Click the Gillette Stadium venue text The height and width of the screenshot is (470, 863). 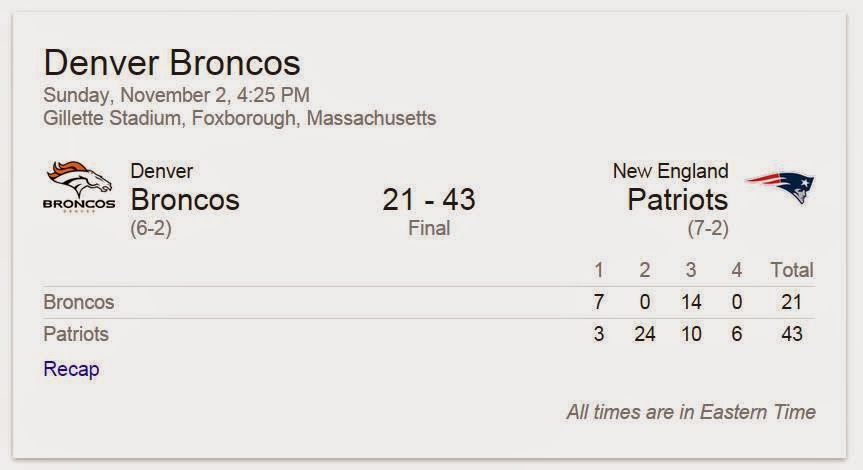coord(240,118)
